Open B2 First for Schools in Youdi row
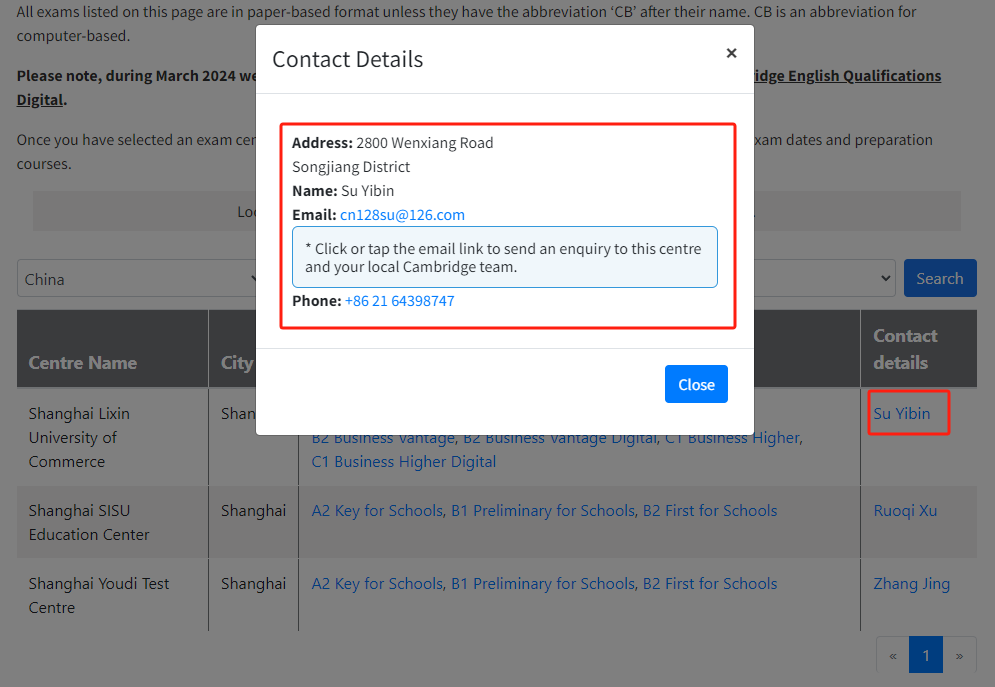This screenshot has height=687, width=995. tap(710, 584)
